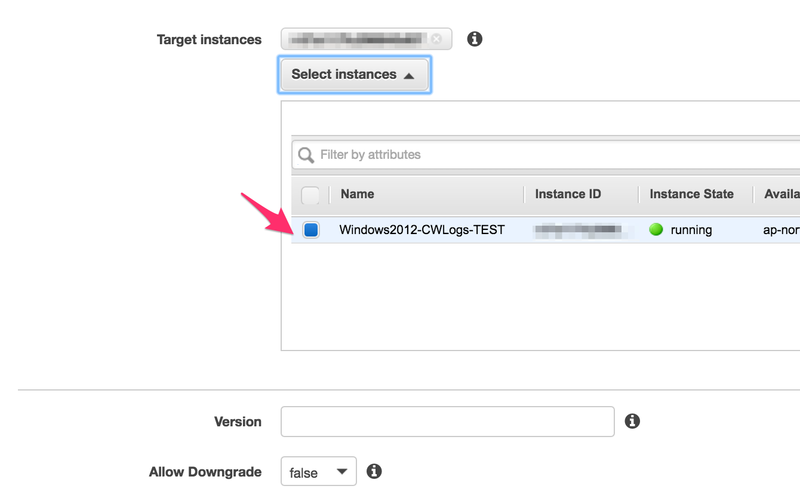Click the Select instances arrow triangle

coord(409,76)
